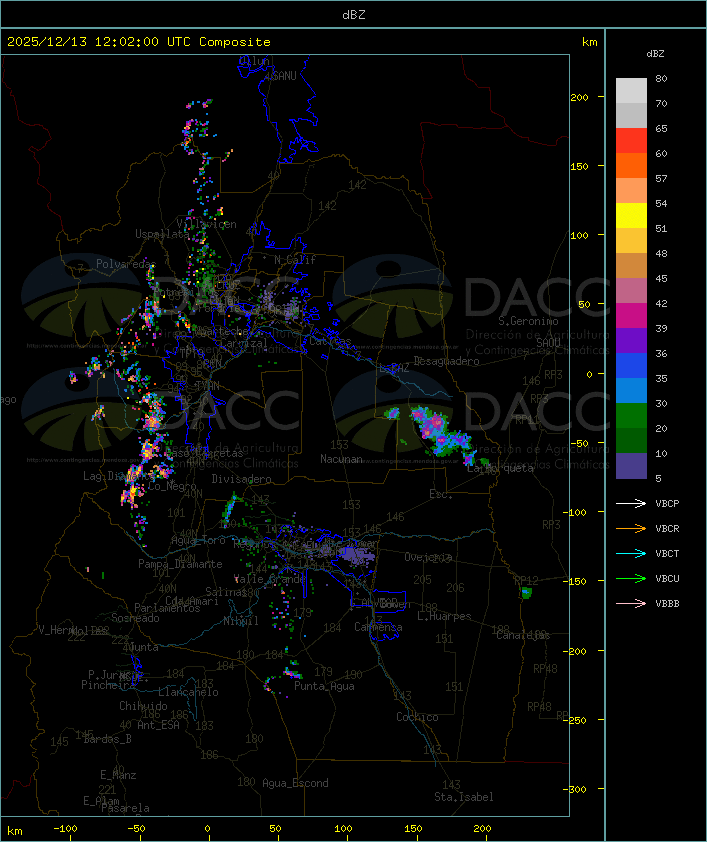This screenshot has height=842, width=707.
Task: Click the legend value 5
Action: 658,478
